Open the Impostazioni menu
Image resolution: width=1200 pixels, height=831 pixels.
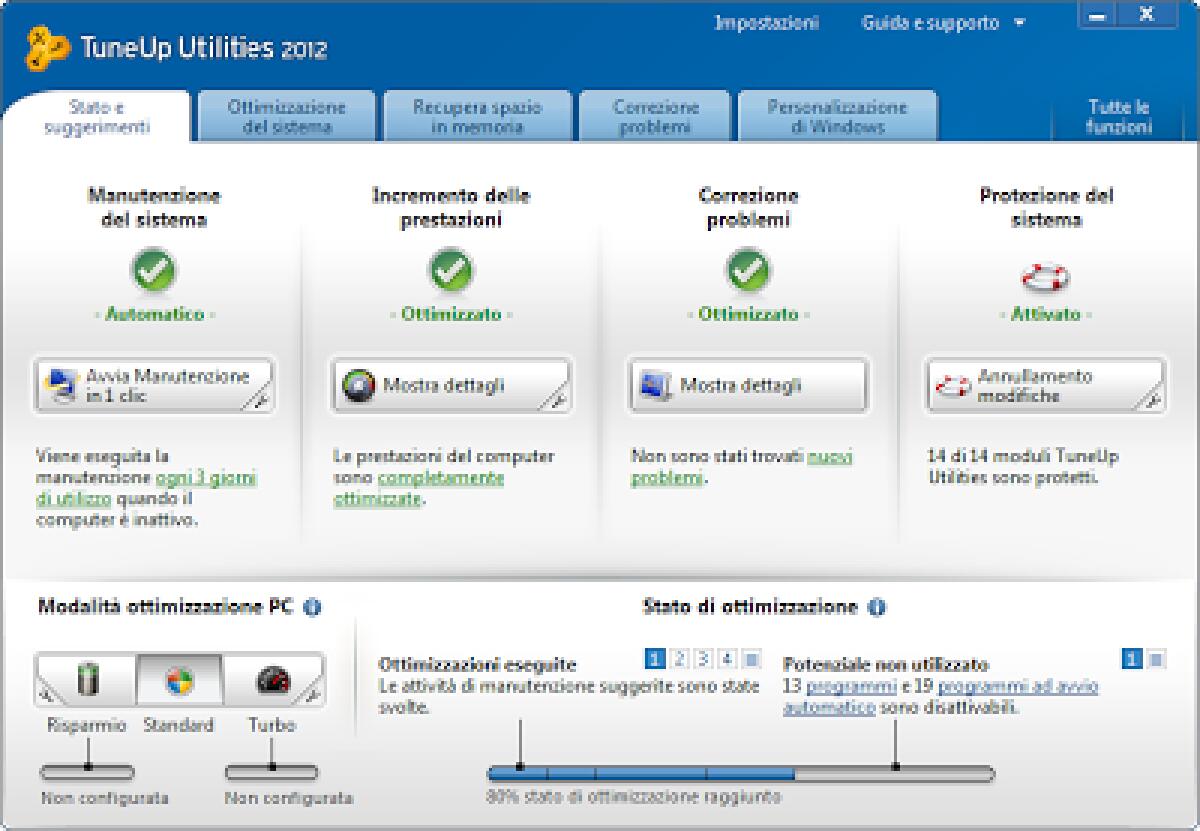click(765, 22)
